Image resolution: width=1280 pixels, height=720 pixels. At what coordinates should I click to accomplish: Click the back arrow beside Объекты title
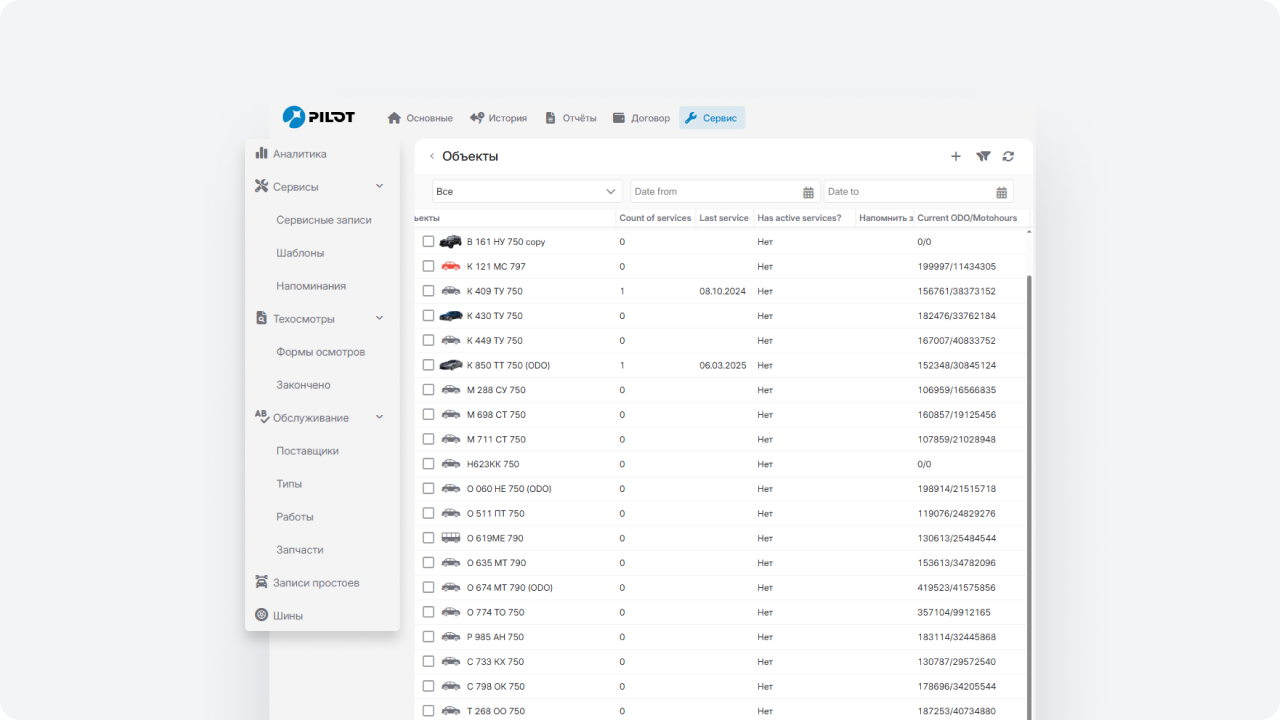point(432,156)
